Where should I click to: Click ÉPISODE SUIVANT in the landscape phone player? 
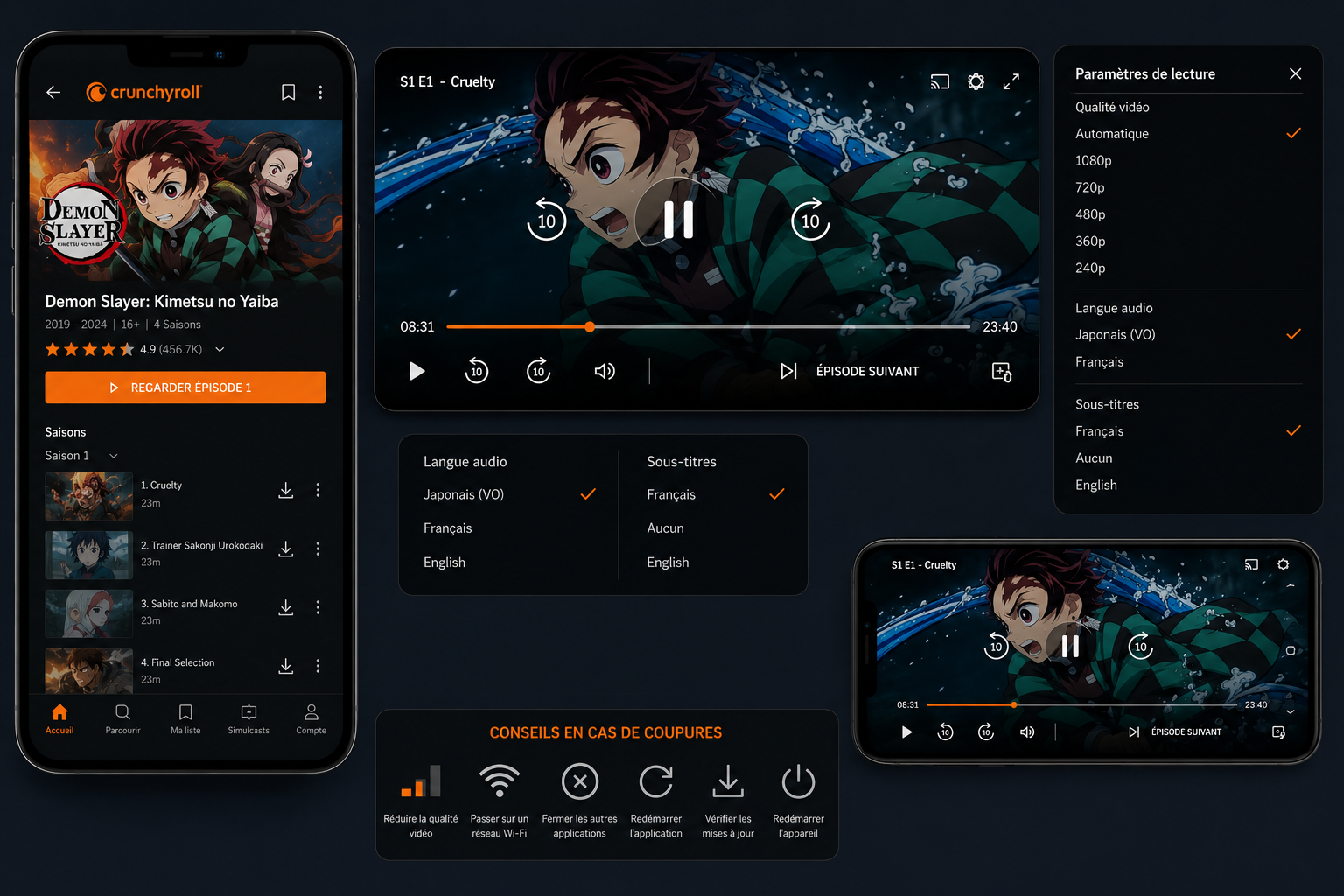(1175, 731)
